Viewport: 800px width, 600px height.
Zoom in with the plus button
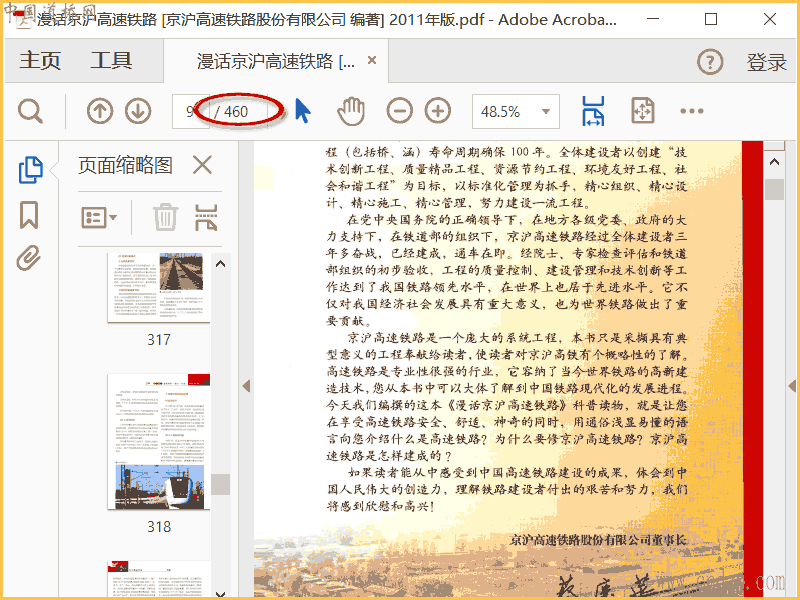point(438,111)
